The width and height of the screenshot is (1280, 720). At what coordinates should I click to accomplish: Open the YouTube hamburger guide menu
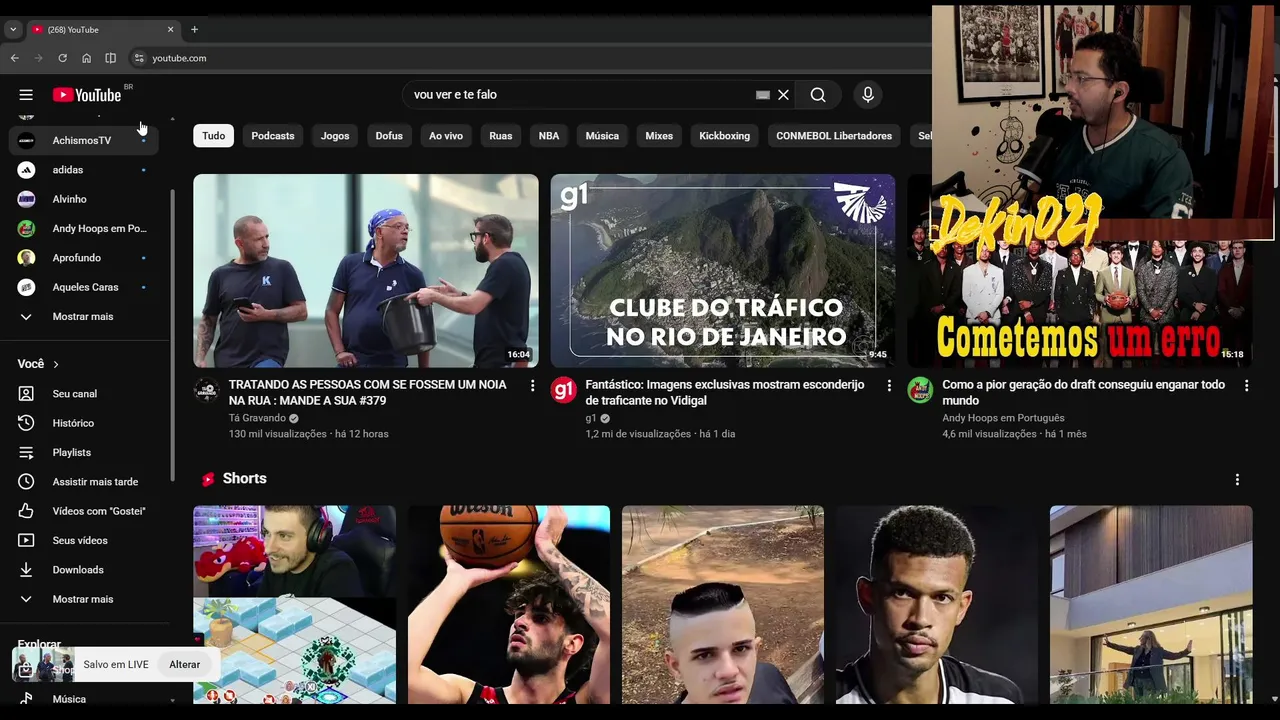point(26,95)
